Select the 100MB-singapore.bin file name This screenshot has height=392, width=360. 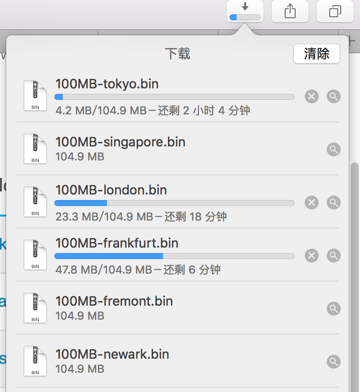(120, 142)
